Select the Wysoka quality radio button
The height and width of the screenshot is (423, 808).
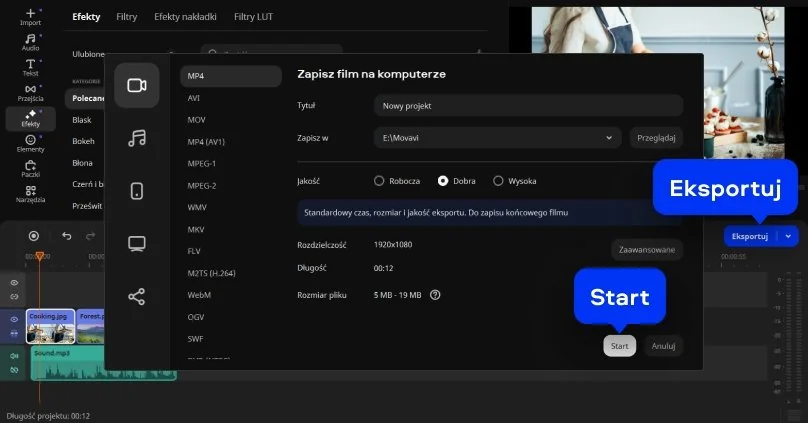point(498,181)
